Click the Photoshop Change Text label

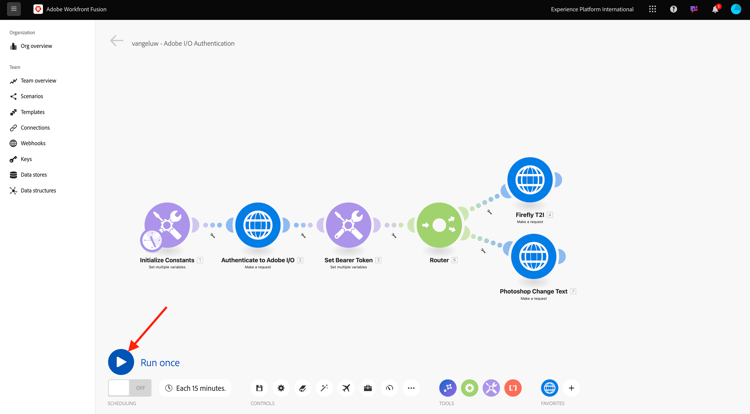point(534,291)
